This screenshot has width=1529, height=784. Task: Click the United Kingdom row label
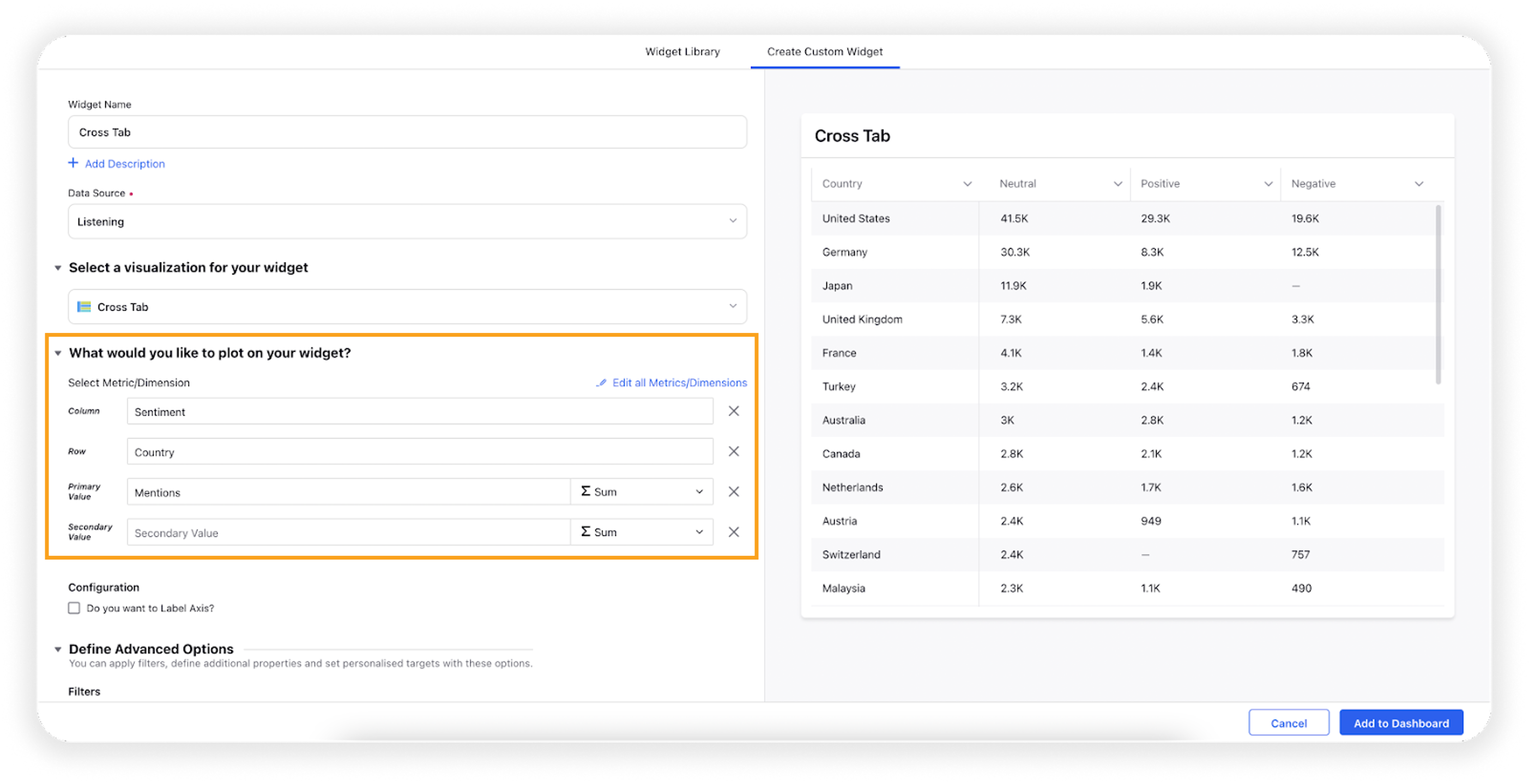862,319
